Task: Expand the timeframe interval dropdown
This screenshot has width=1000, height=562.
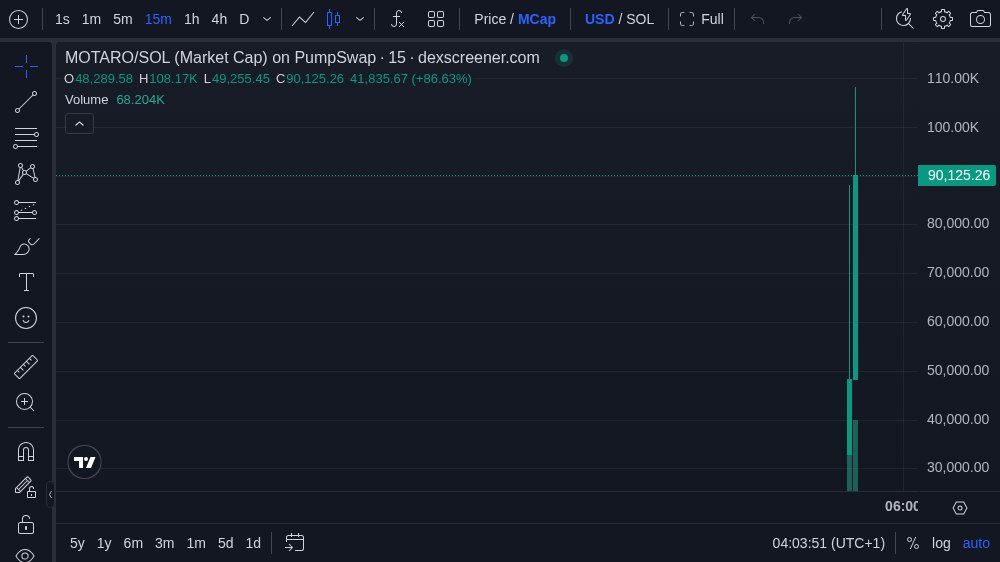Action: pos(267,19)
